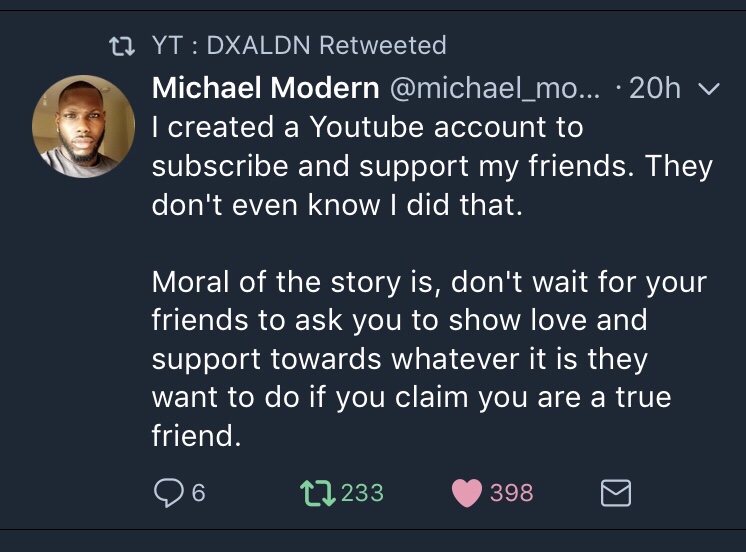
Task: Click the final word "friend." in the tweet
Action: click(x=196, y=436)
